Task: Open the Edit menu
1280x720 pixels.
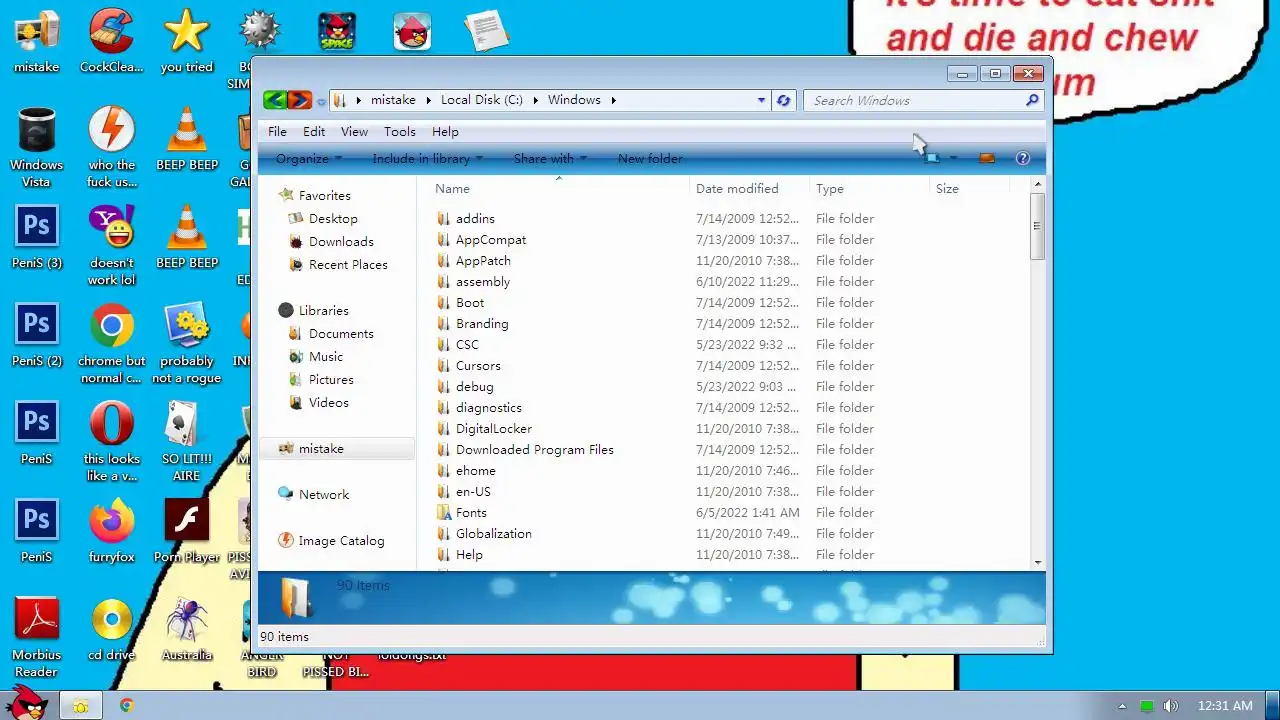Action: click(x=314, y=131)
